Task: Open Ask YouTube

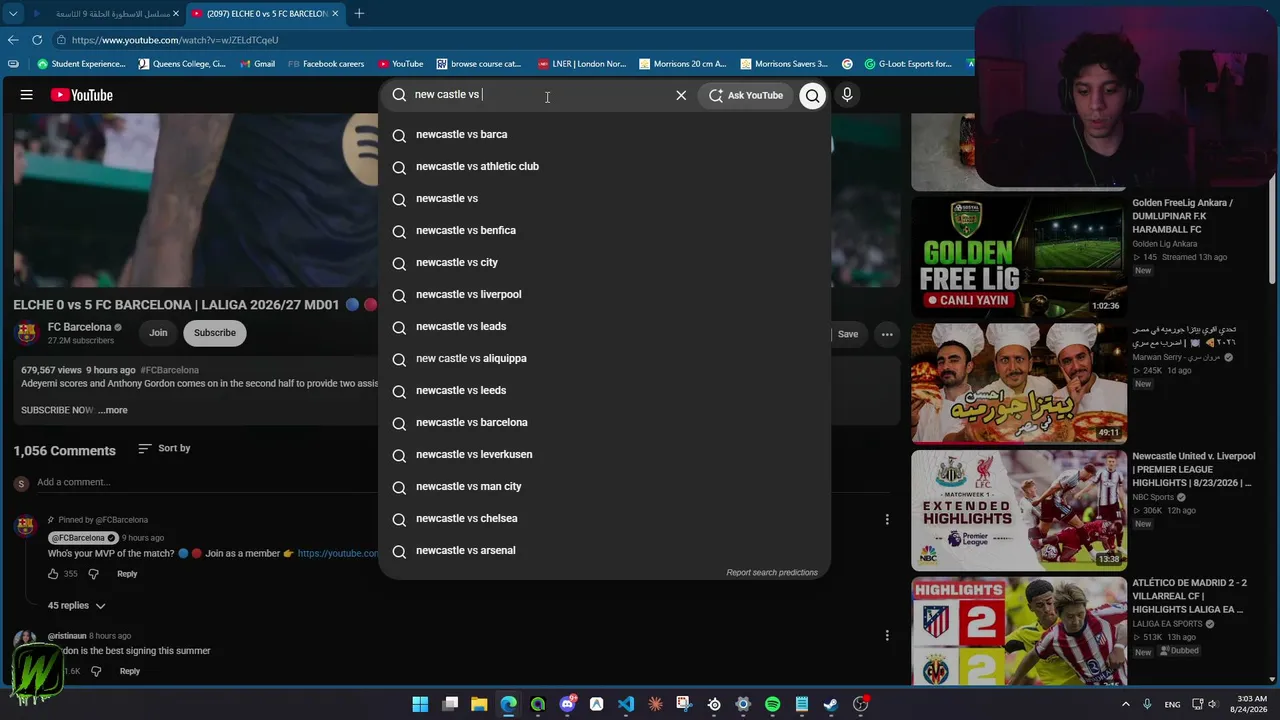Action: pyautogui.click(x=746, y=95)
